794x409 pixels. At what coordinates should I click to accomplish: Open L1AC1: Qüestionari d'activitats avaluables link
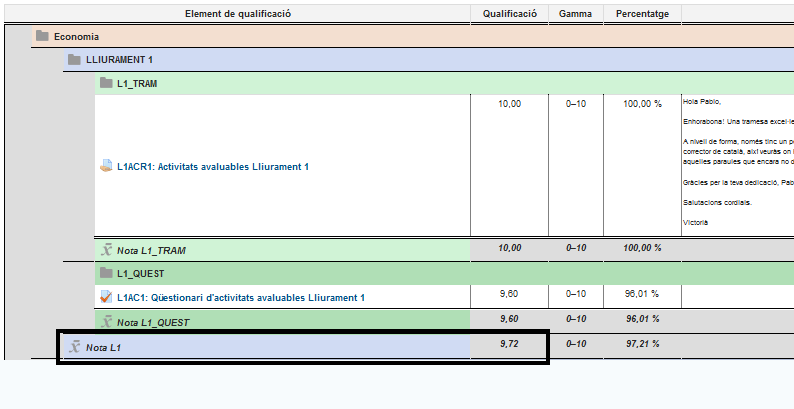(x=240, y=298)
